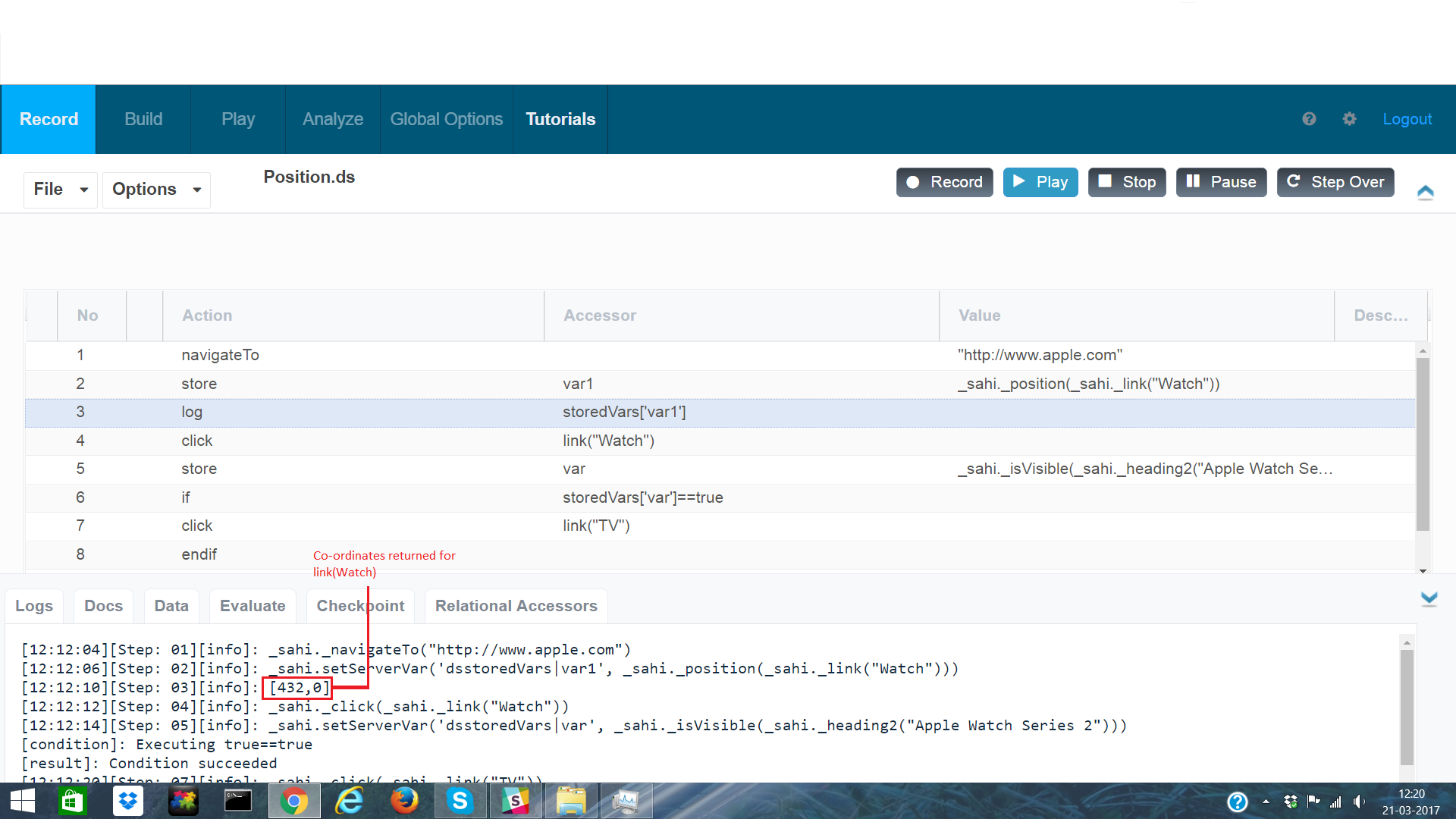Screen dimensions: 1456x819
Task: Open the File dropdown menu
Action: (x=61, y=189)
